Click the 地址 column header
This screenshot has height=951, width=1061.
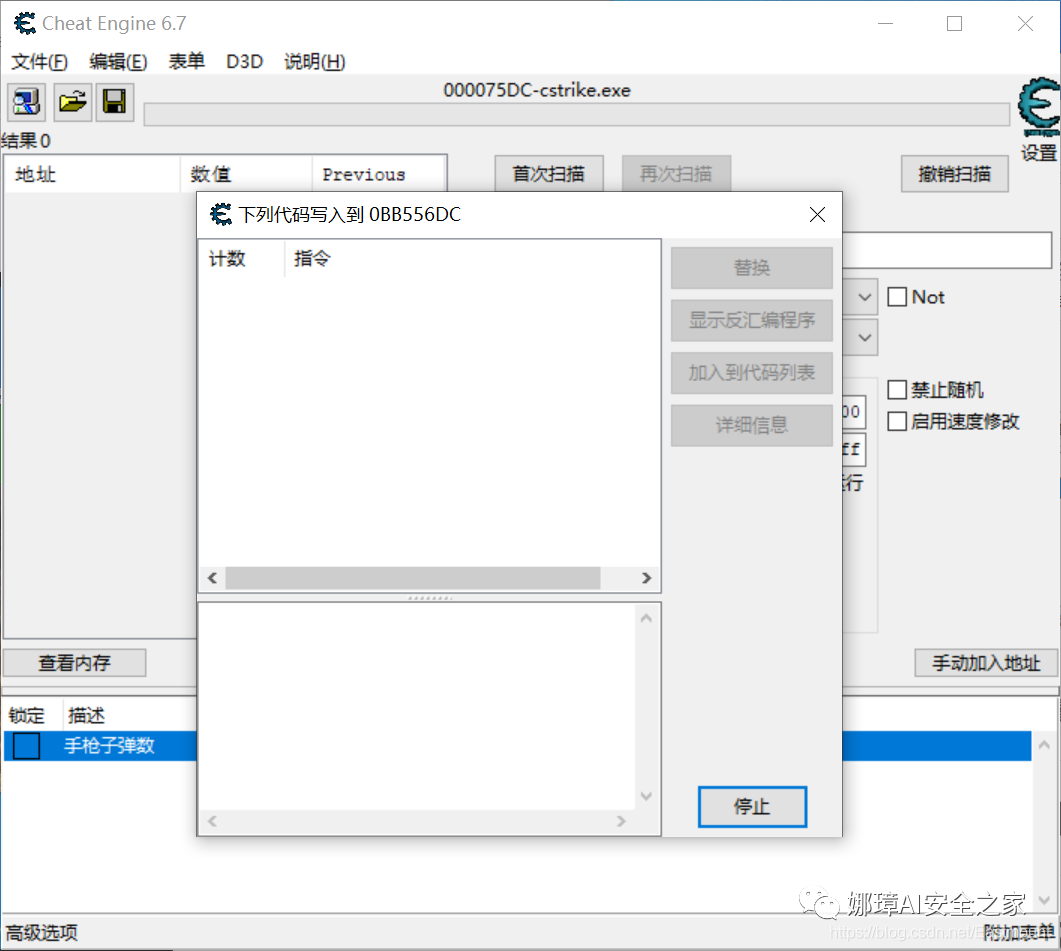(93, 175)
